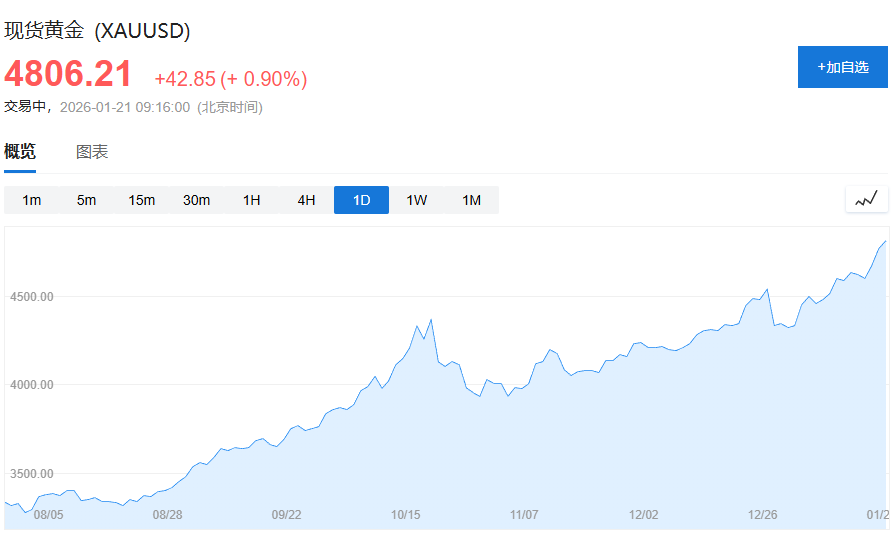Click the +42.85 (+0.90%) price change
The height and width of the screenshot is (535, 892).
click(230, 79)
